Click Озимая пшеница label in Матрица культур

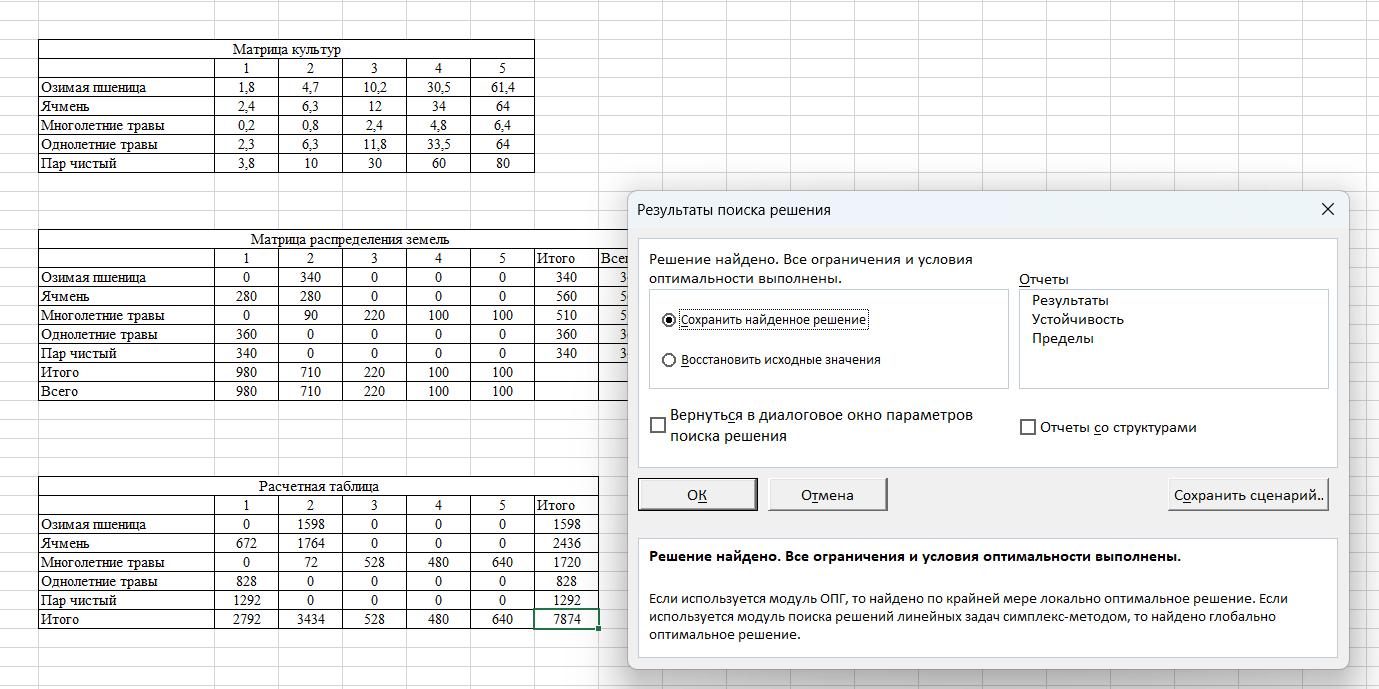(127, 87)
